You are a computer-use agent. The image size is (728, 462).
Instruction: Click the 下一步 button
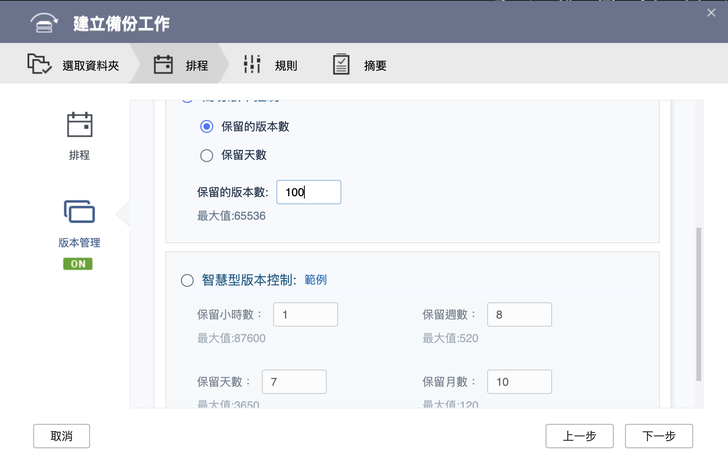(x=658, y=436)
